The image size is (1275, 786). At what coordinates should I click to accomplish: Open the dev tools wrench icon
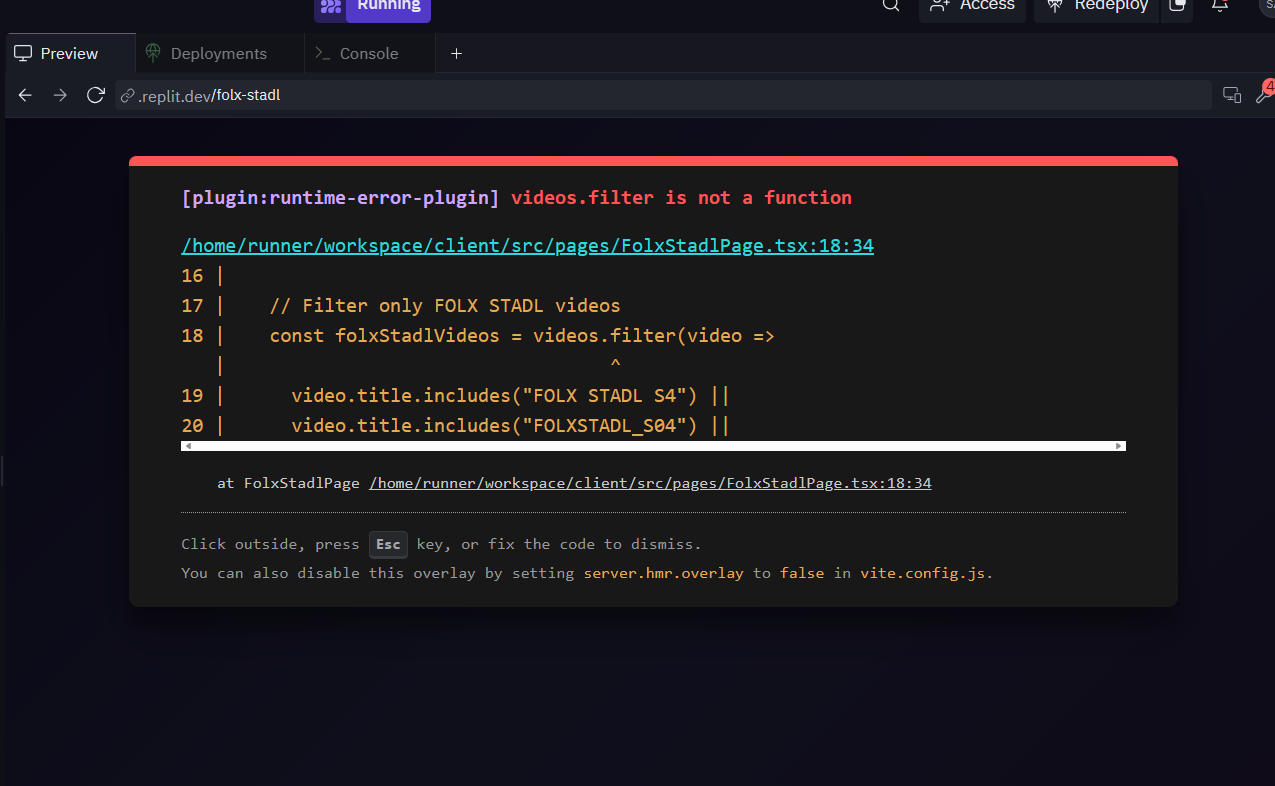pos(1263,95)
